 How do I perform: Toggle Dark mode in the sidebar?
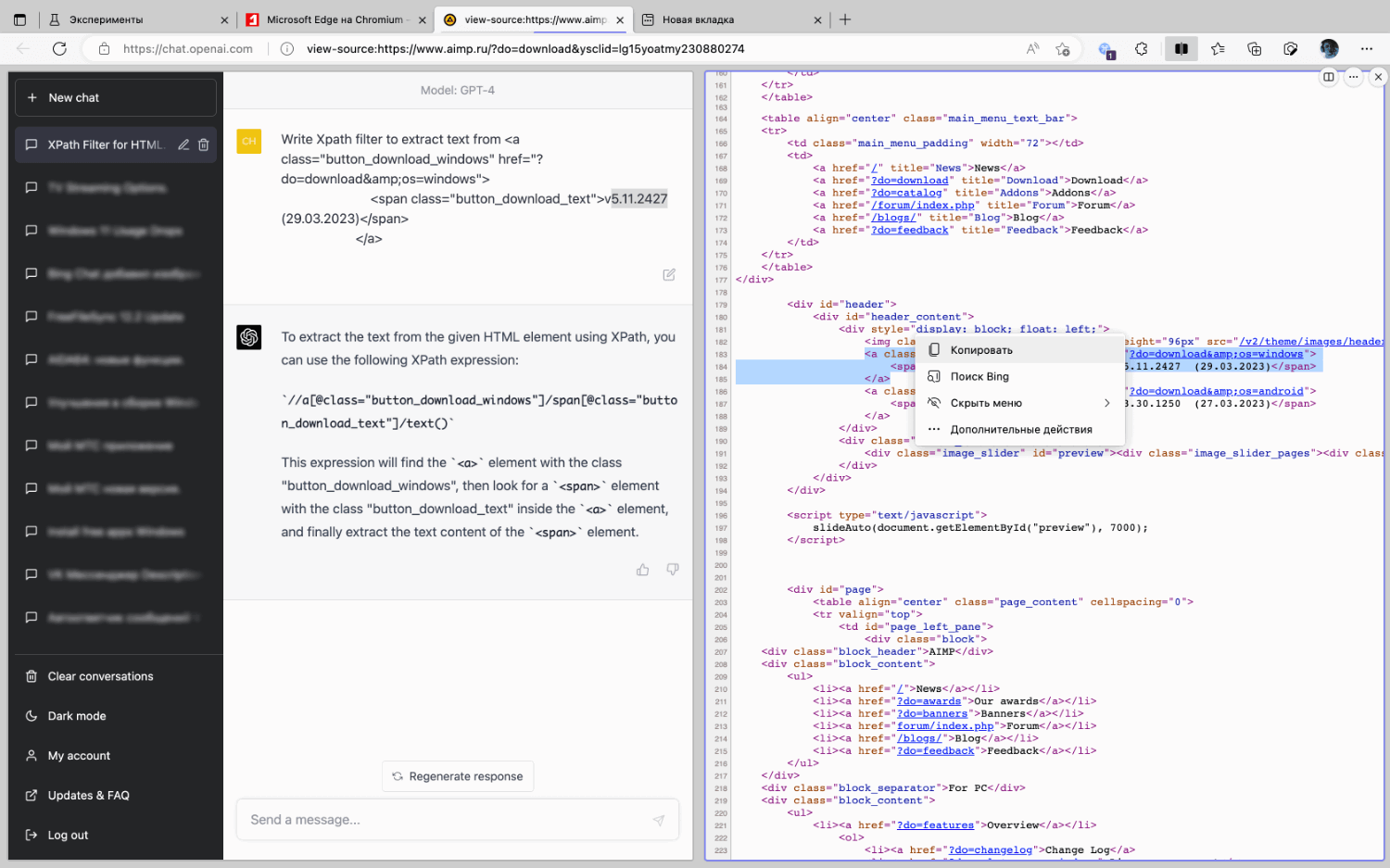click(77, 716)
